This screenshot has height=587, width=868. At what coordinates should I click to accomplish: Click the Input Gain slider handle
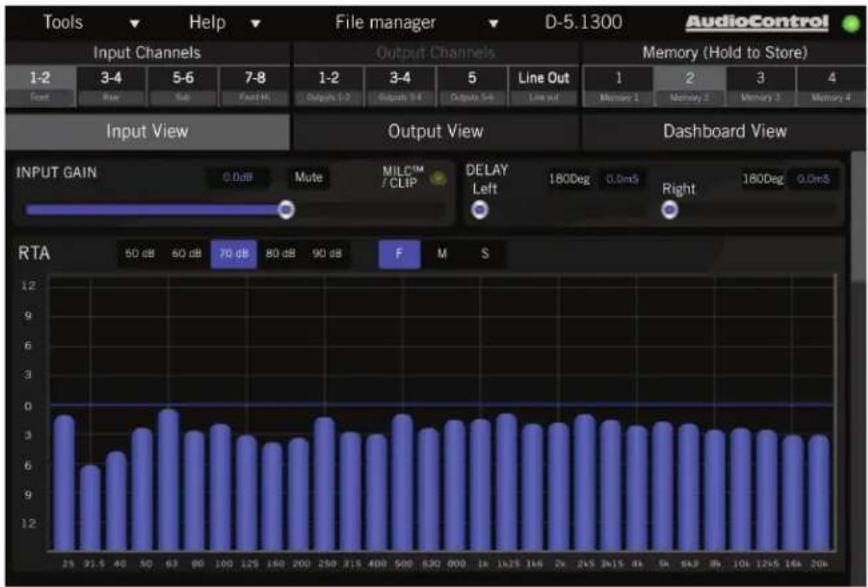click(x=286, y=209)
